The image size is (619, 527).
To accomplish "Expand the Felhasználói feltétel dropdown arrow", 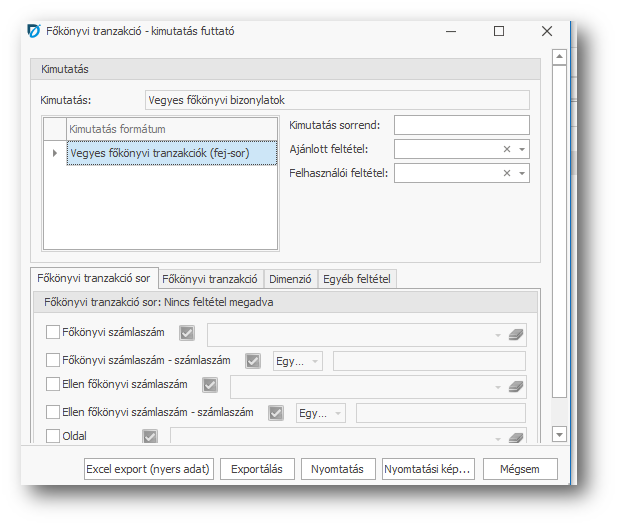I will [x=522, y=173].
